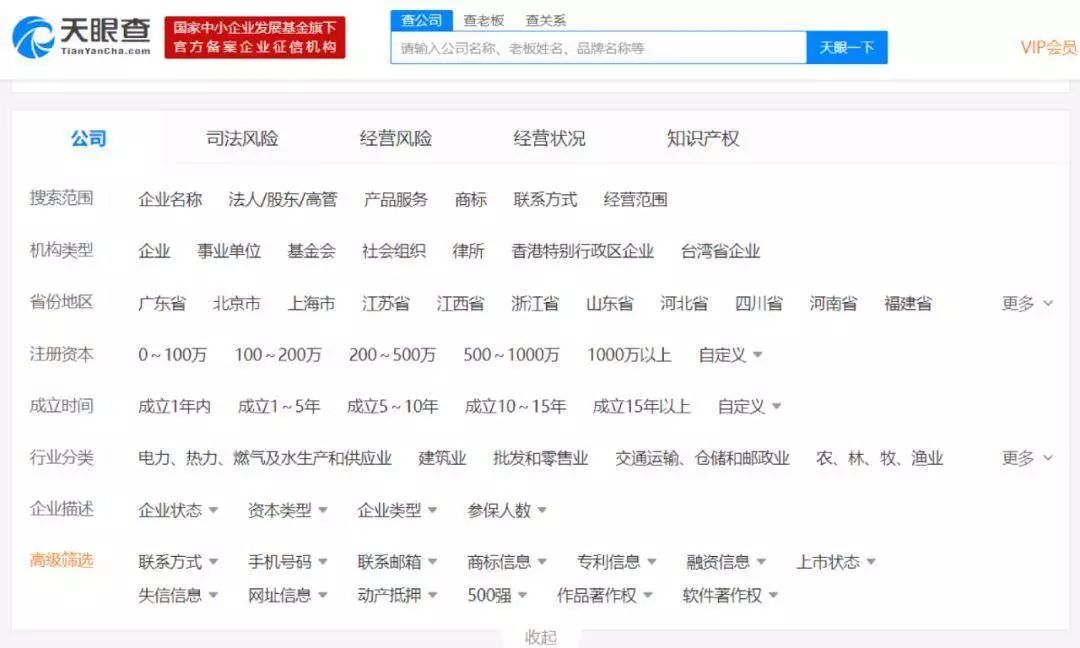1080x648 pixels.
Task: Filter by 企业 organization type
Action: [154, 251]
